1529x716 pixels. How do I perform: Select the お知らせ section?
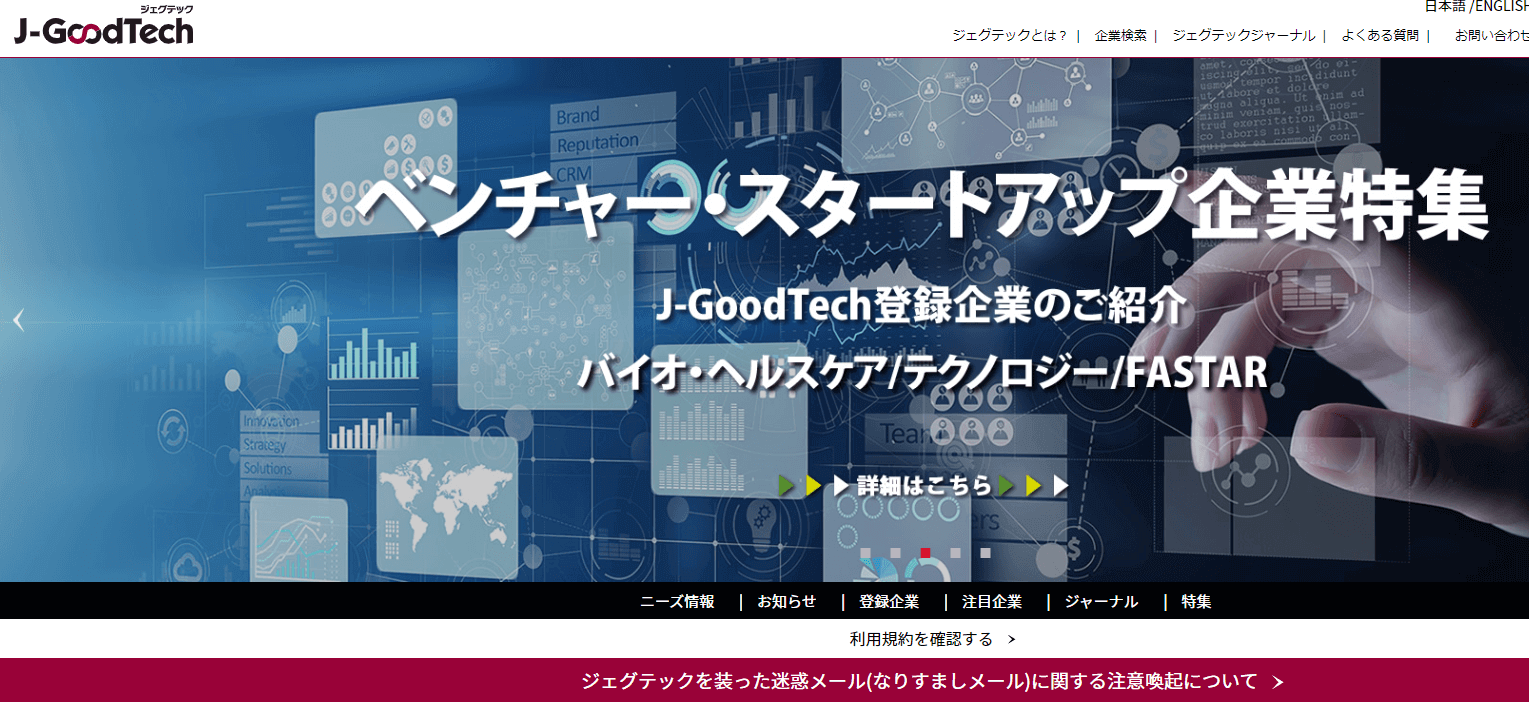click(785, 601)
